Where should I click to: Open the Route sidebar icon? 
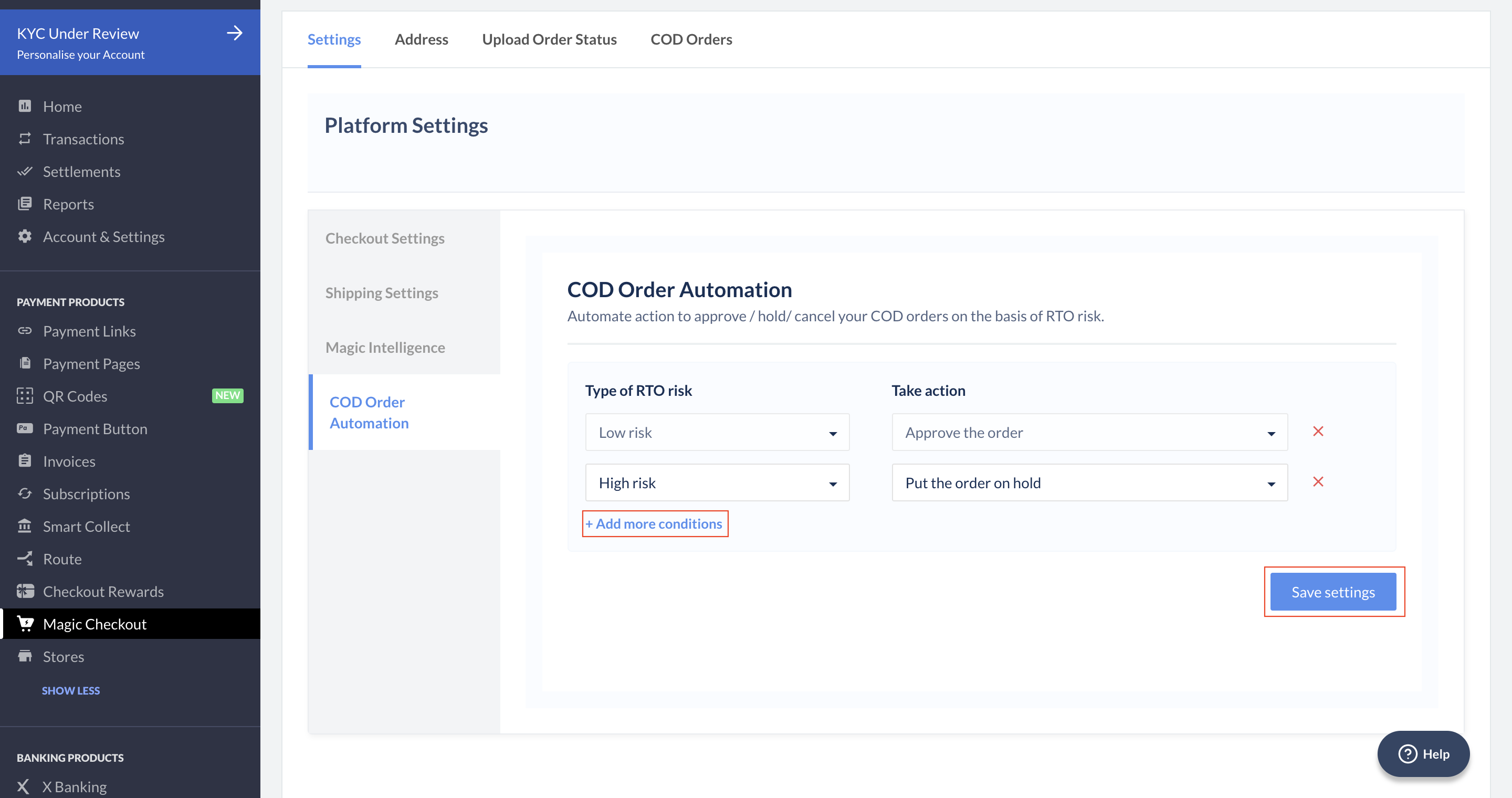click(x=25, y=559)
